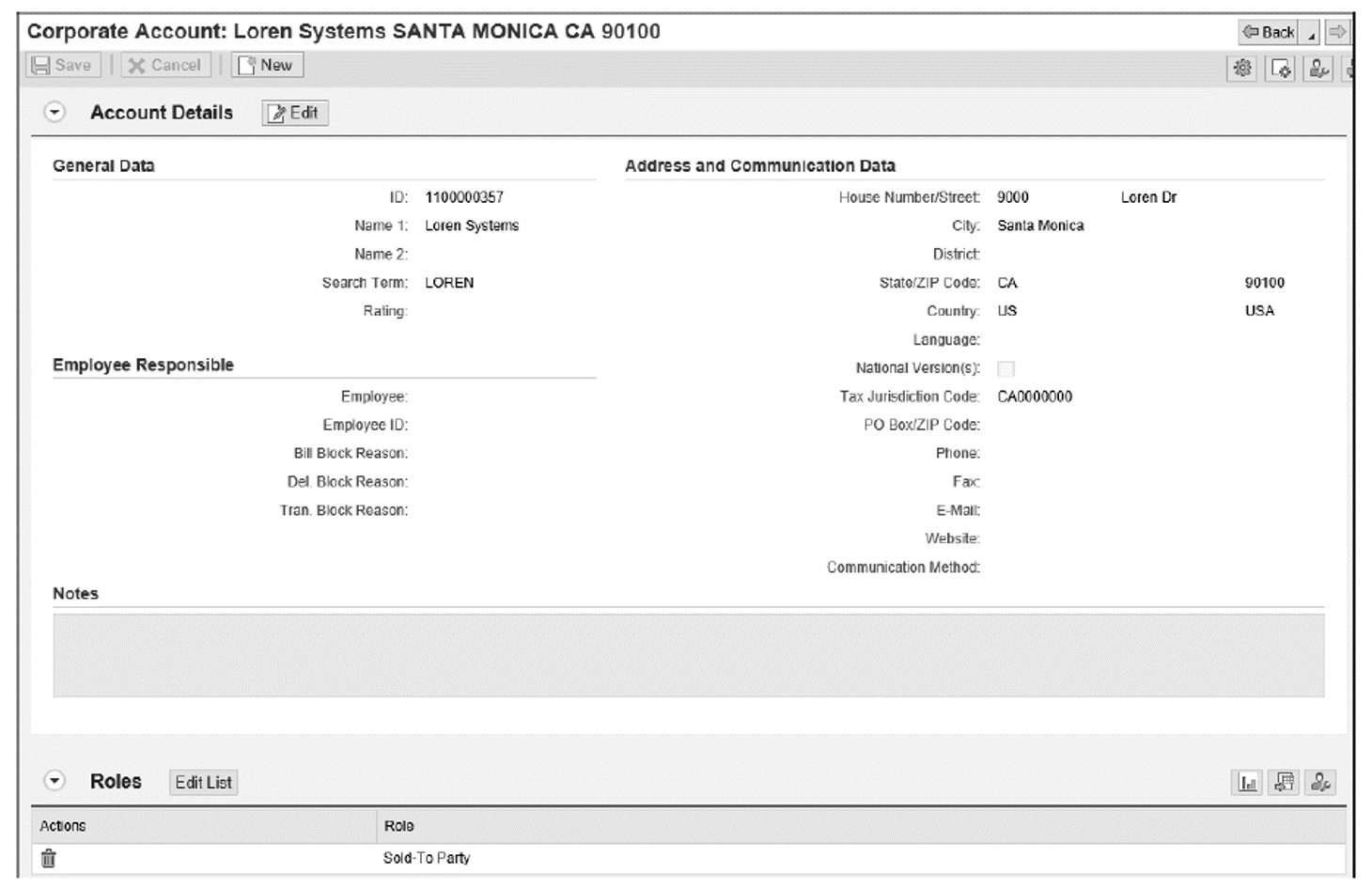Click the disabled Save toggle button
The width and height of the screenshot is (1372, 888).
pyautogui.click(x=62, y=65)
